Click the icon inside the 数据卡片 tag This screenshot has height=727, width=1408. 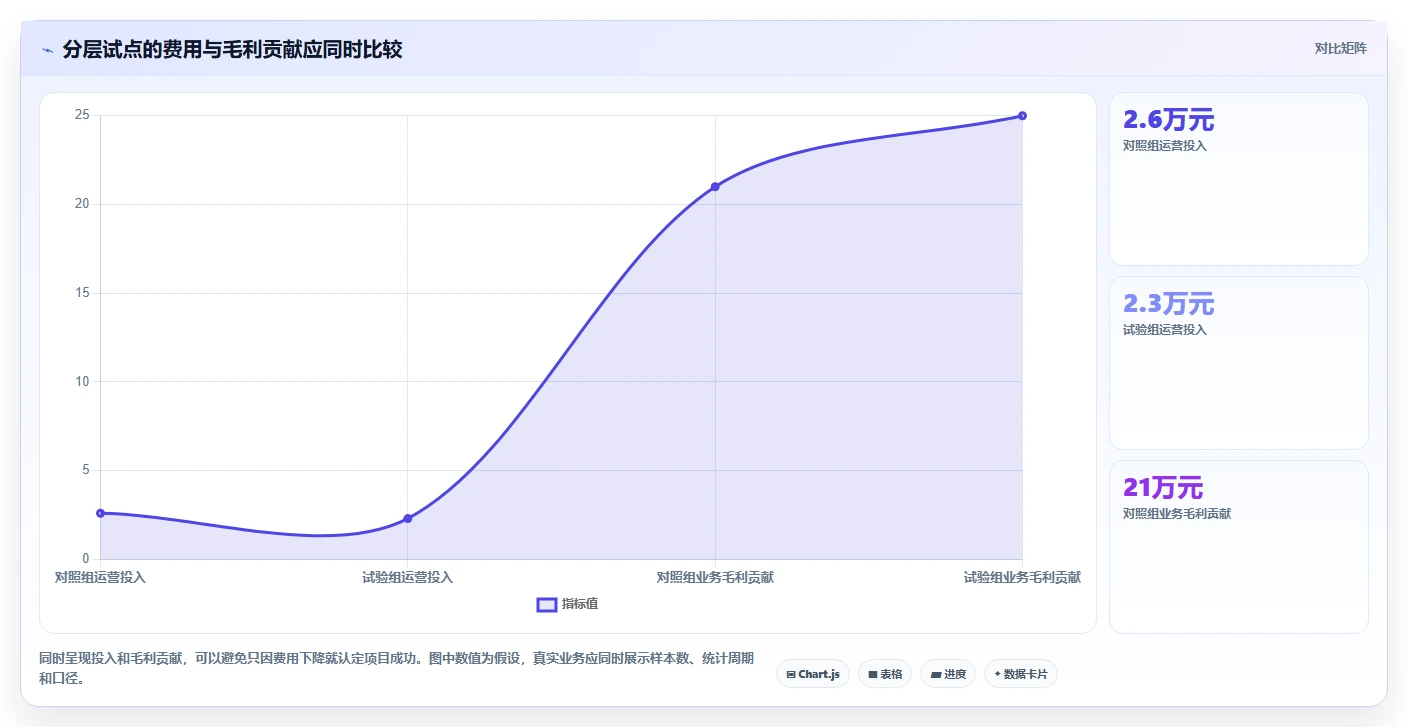click(x=998, y=674)
